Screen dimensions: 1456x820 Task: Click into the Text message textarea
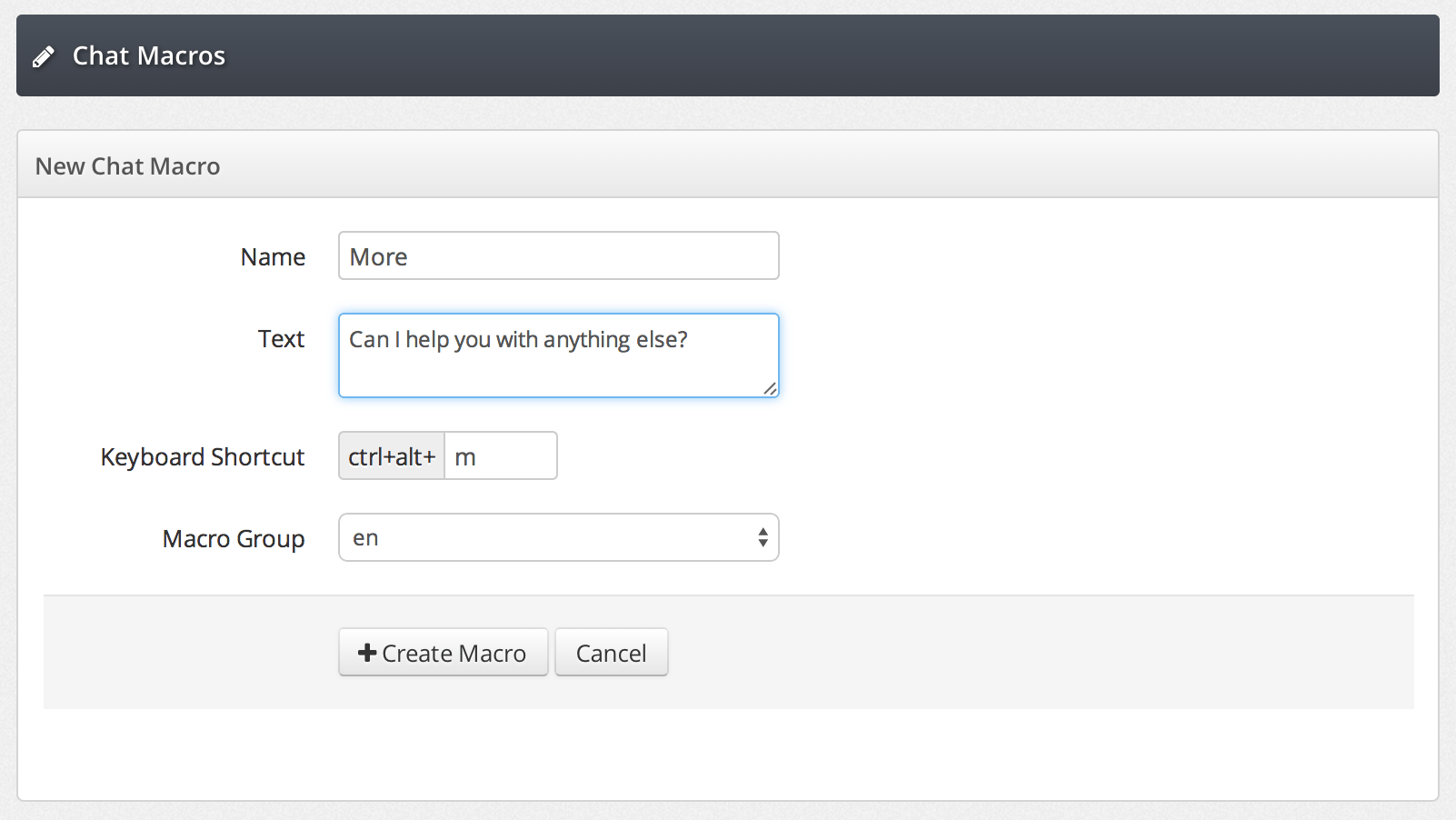coord(558,356)
